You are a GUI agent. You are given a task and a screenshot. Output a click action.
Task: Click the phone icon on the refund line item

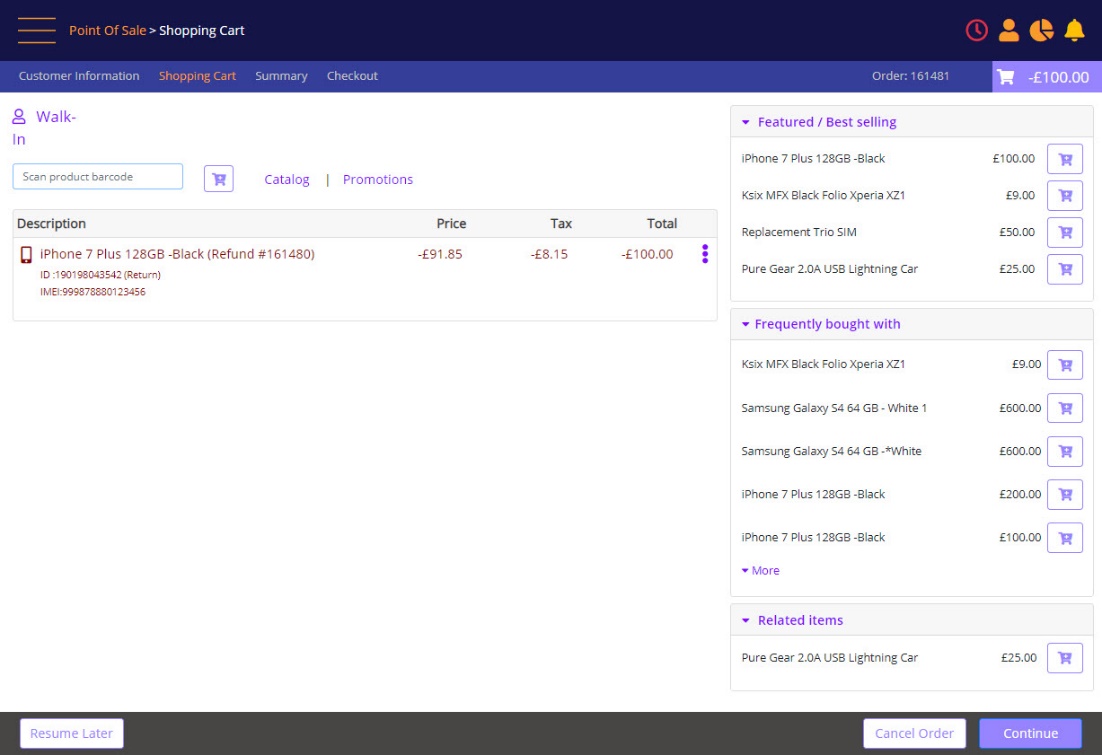pos(26,254)
